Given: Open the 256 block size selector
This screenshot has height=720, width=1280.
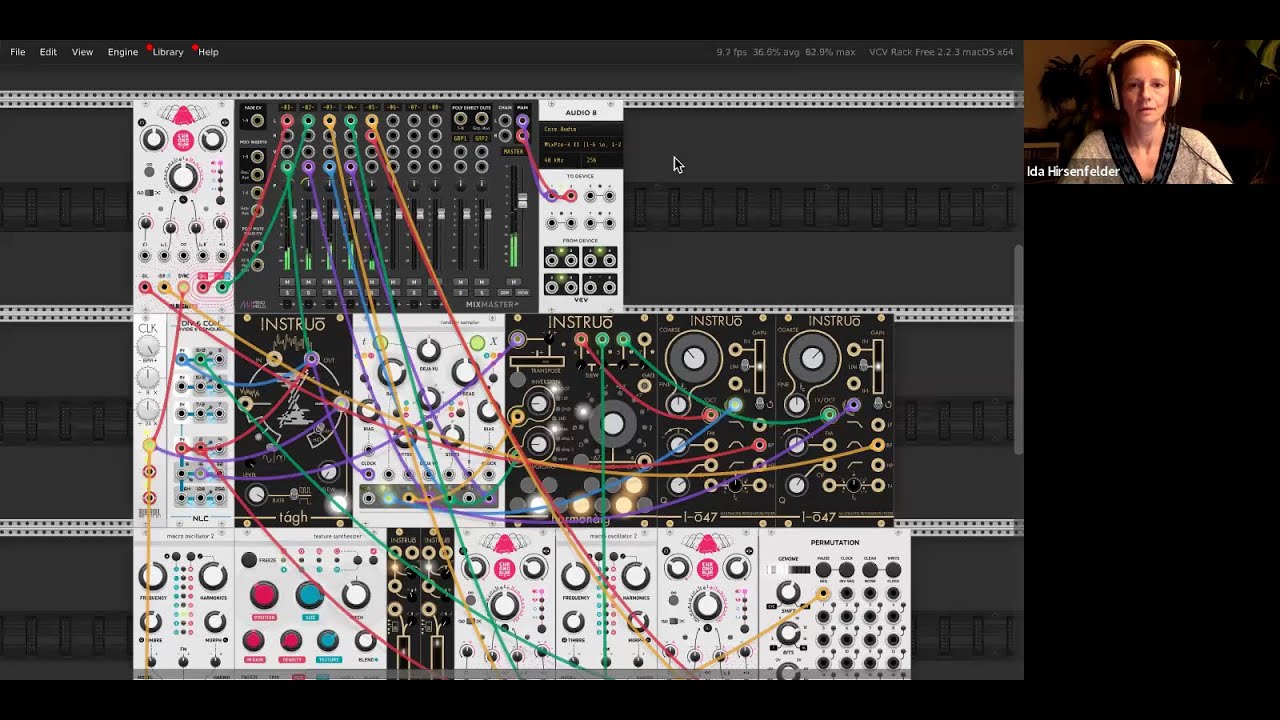Looking at the screenshot, I should tap(602, 160).
